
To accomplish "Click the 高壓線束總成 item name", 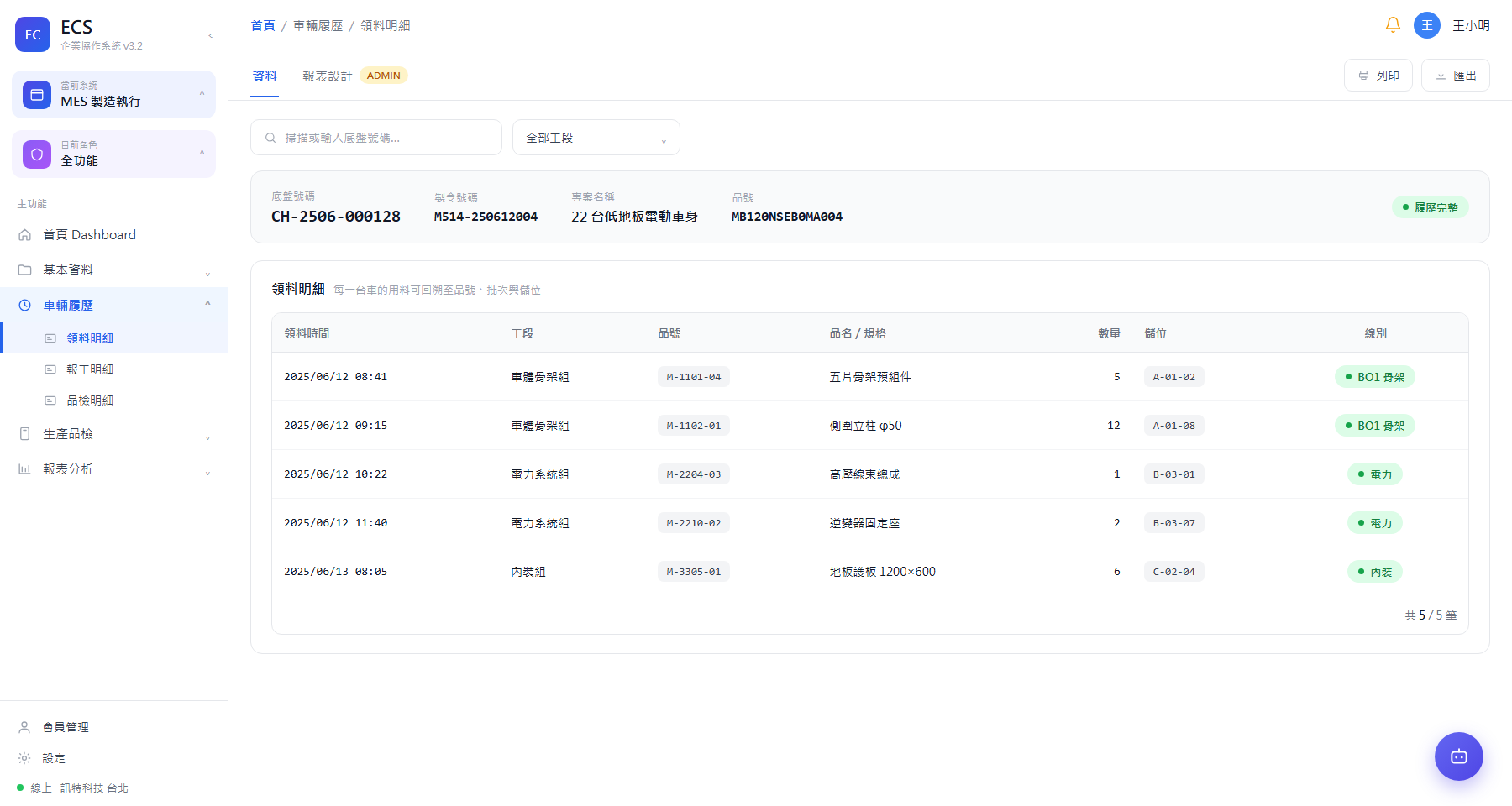I will pos(864,474).
